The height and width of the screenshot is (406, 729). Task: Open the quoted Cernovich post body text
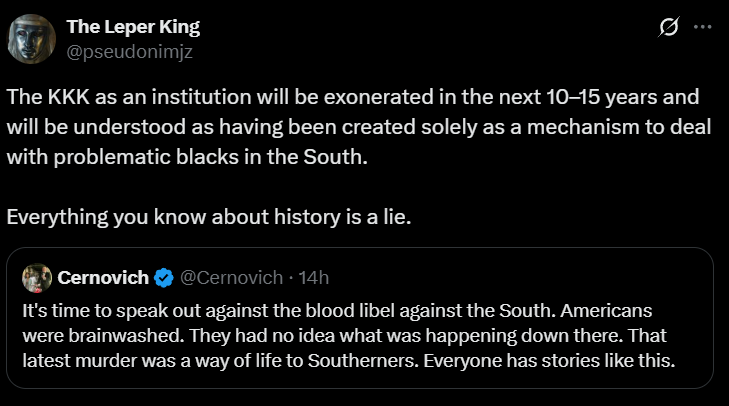(x=350, y=335)
